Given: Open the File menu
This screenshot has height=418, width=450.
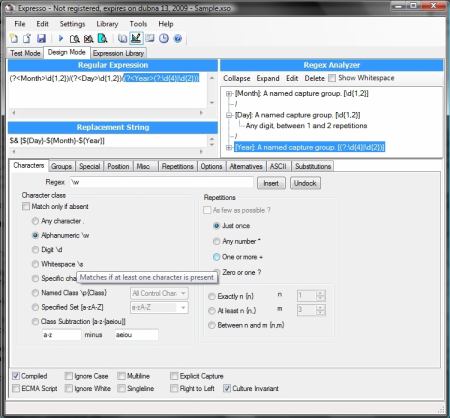Looking at the screenshot, I should (x=20, y=24).
